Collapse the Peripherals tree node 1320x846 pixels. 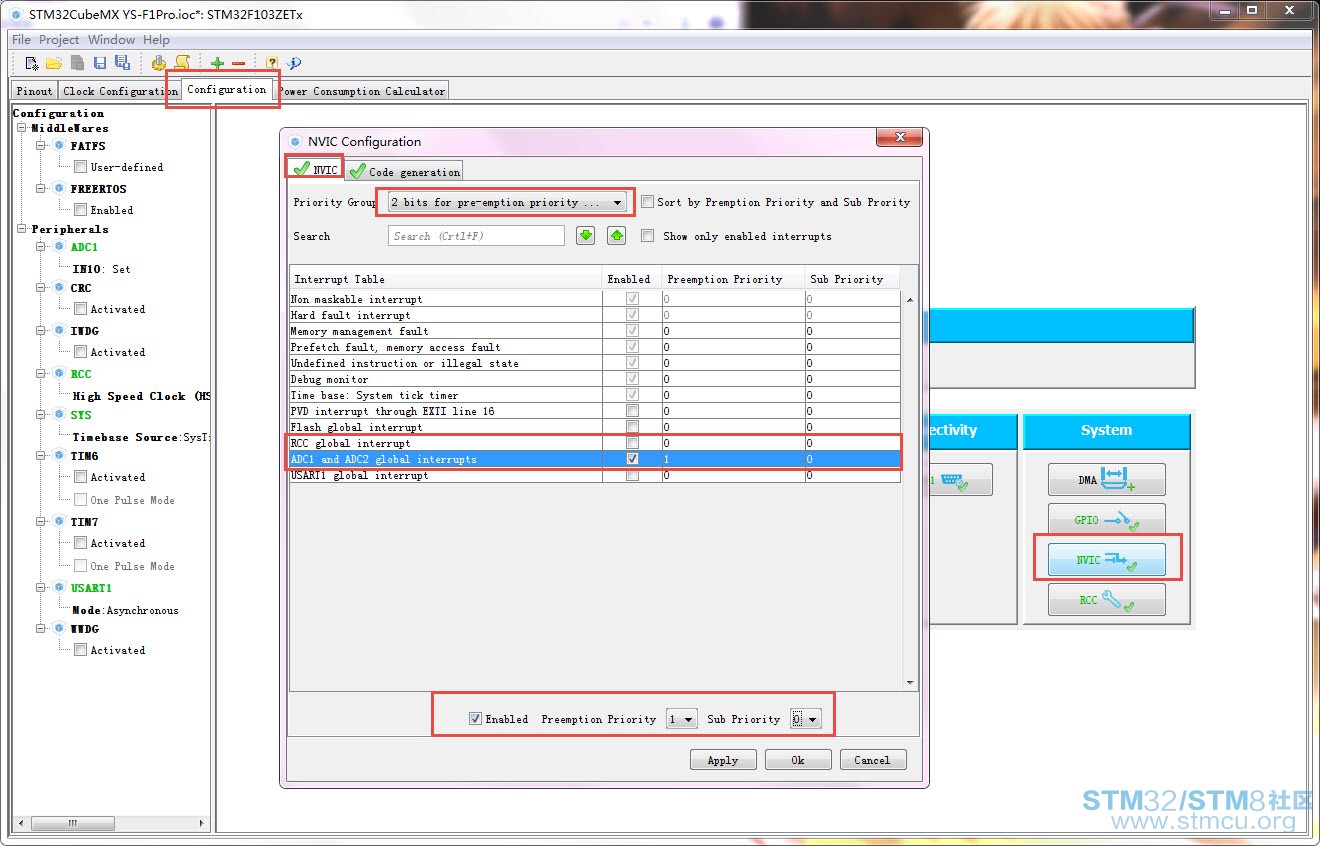pos(22,229)
